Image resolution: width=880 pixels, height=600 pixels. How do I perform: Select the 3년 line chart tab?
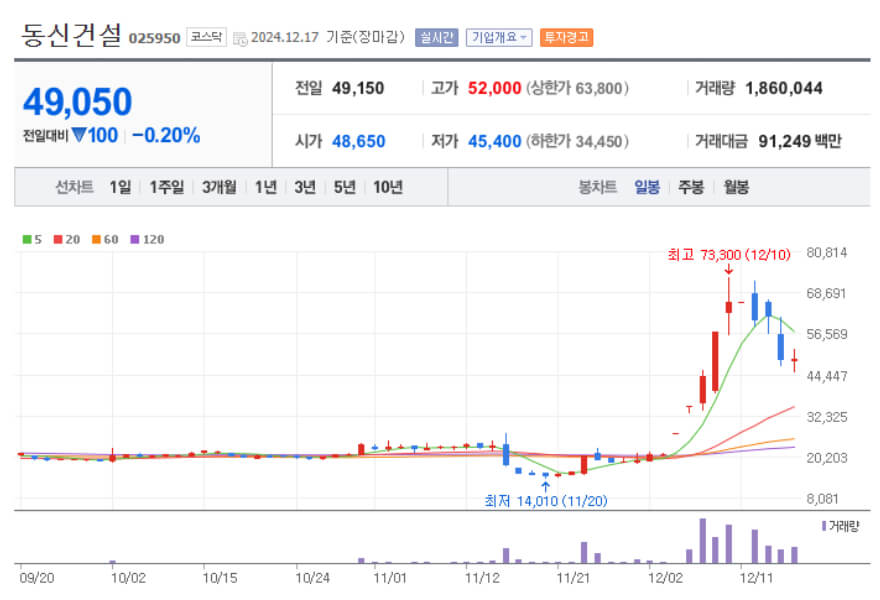(x=305, y=187)
